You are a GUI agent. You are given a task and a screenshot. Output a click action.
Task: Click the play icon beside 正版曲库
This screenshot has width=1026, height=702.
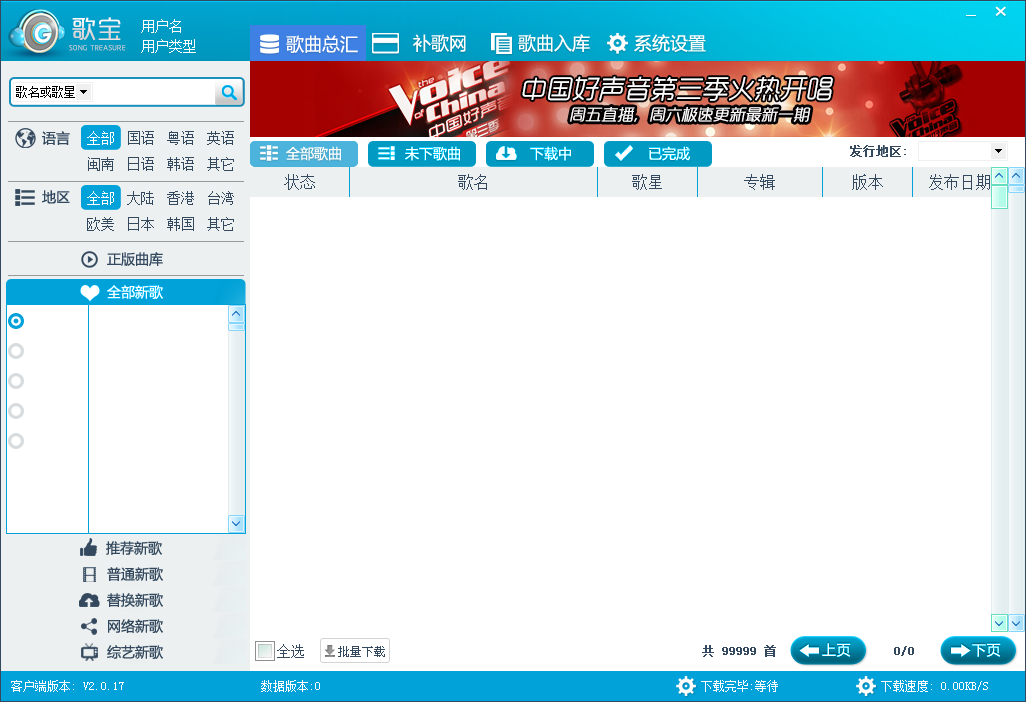(x=90, y=260)
